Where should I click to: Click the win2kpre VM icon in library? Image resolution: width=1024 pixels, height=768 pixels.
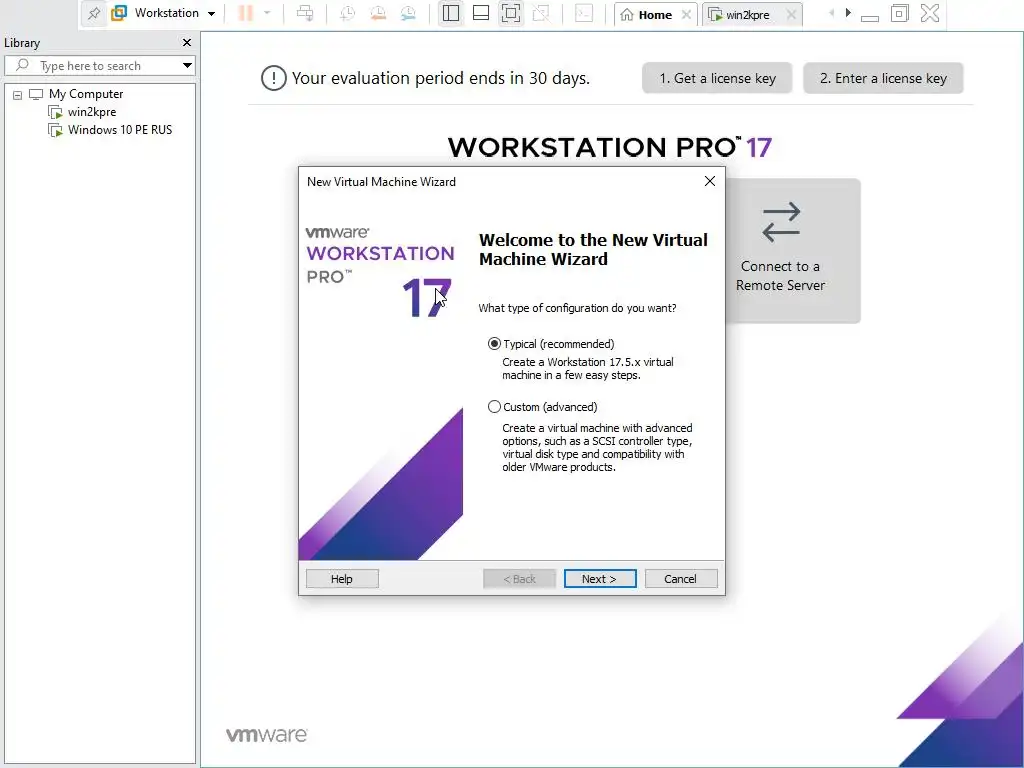56,112
